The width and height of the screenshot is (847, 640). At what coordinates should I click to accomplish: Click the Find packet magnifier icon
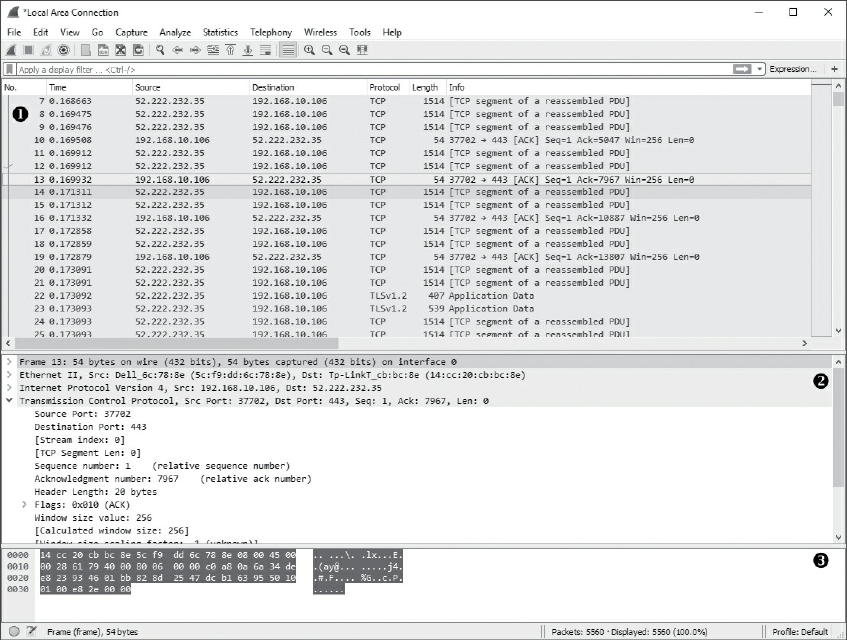pyautogui.click(x=160, y=49)
